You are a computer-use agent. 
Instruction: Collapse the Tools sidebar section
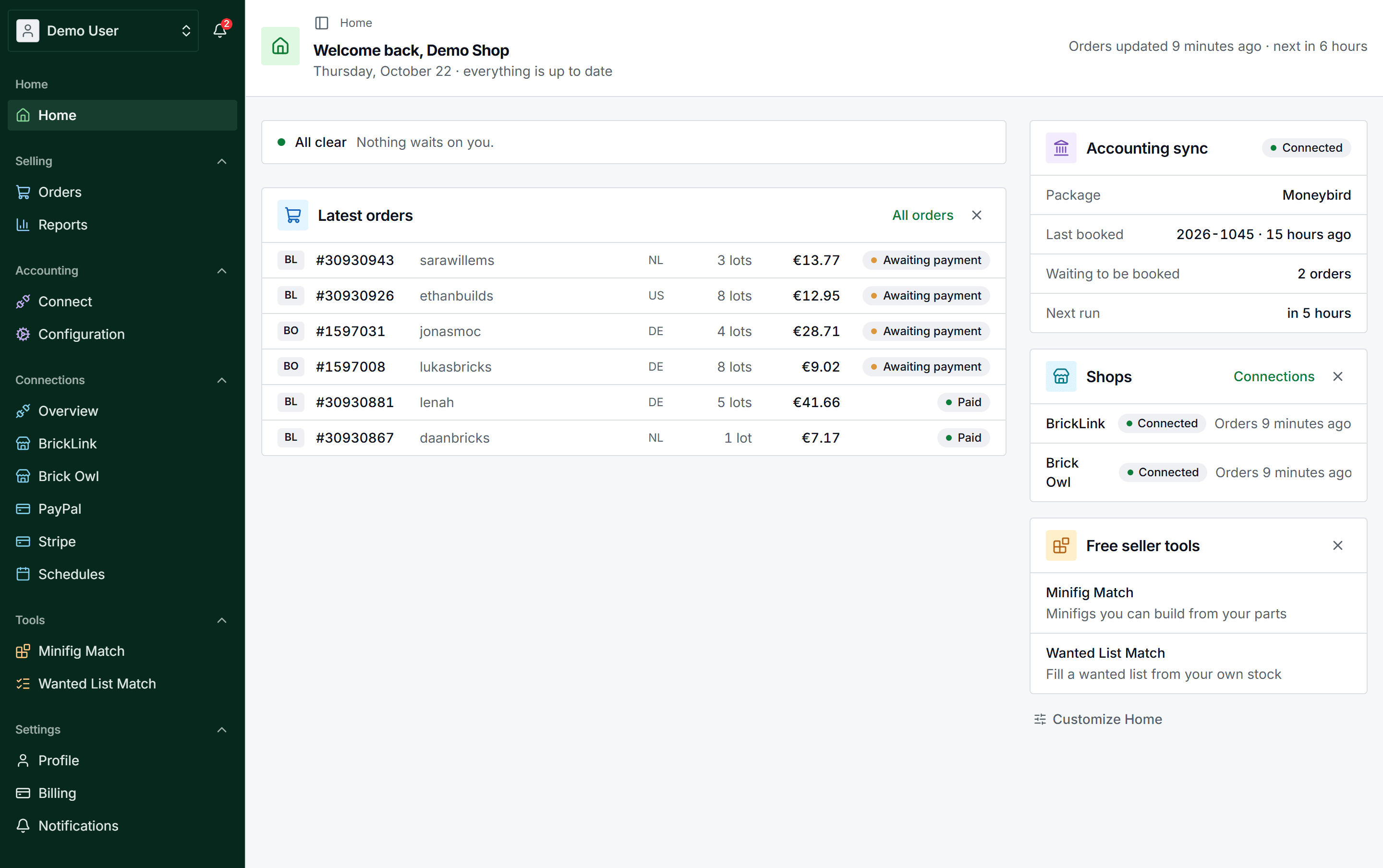point(221,620)
